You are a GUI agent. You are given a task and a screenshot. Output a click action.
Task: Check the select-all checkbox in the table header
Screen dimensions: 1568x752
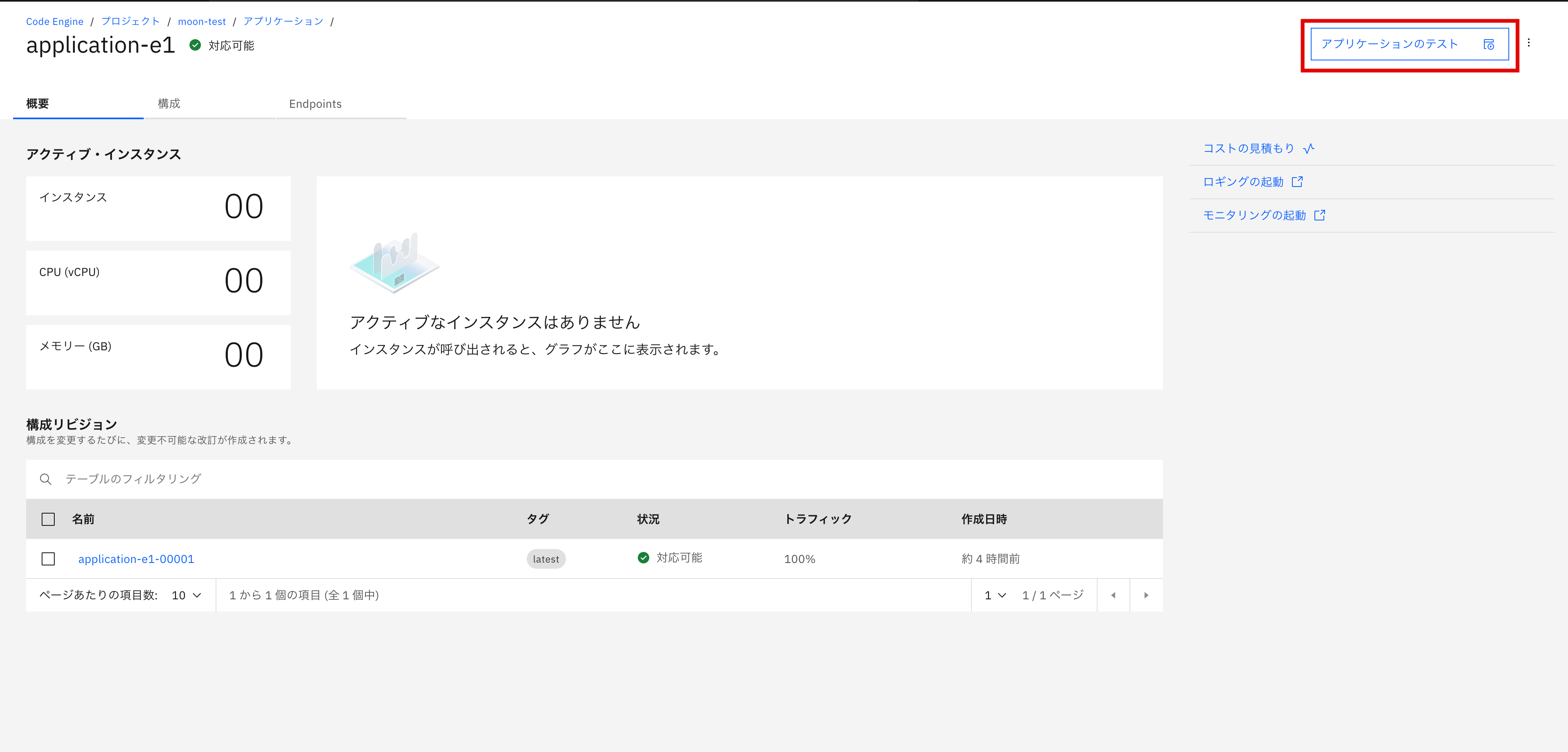pos(48,518)
